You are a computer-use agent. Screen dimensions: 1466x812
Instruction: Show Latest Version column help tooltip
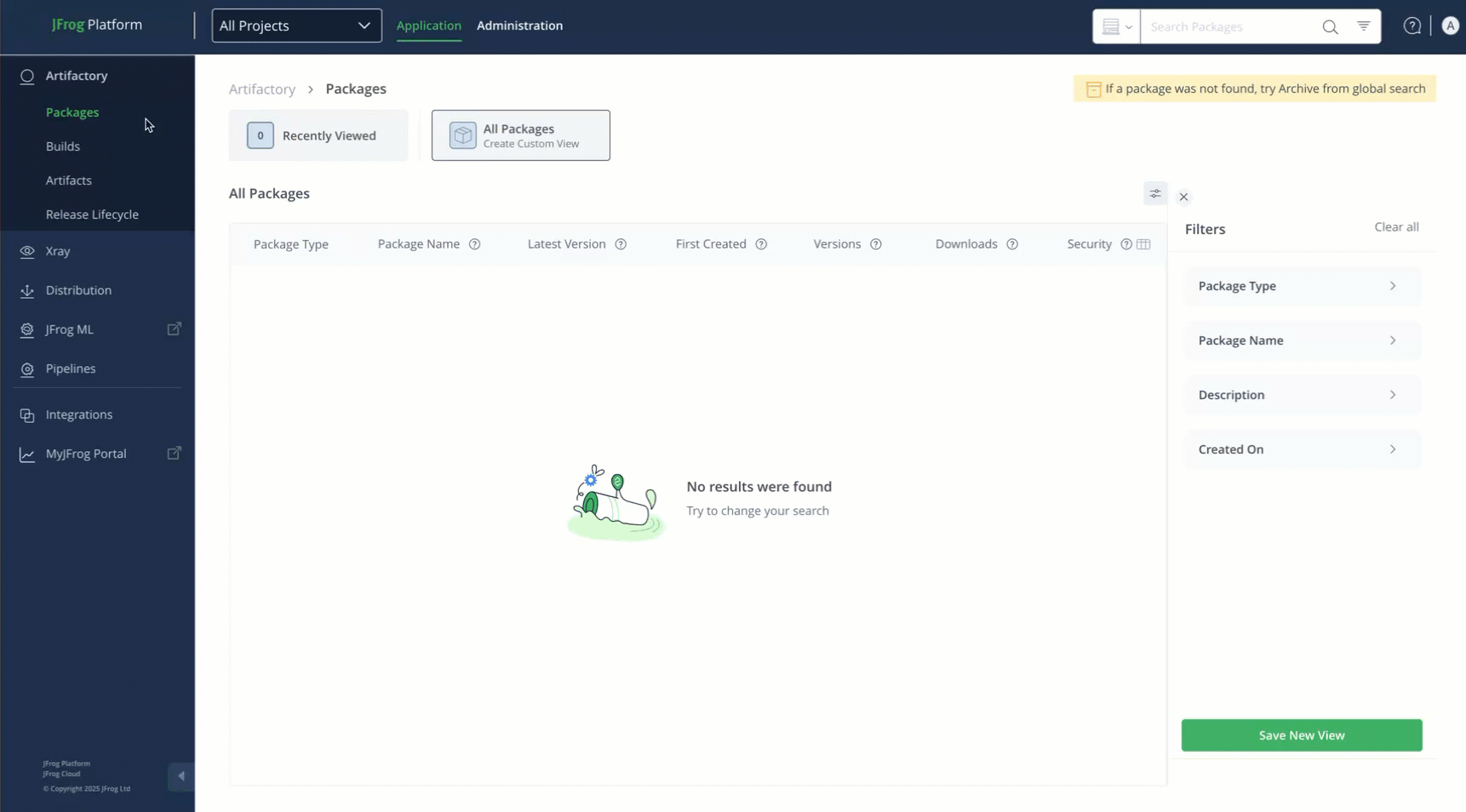pyautogui.click(x=621, y=244)
